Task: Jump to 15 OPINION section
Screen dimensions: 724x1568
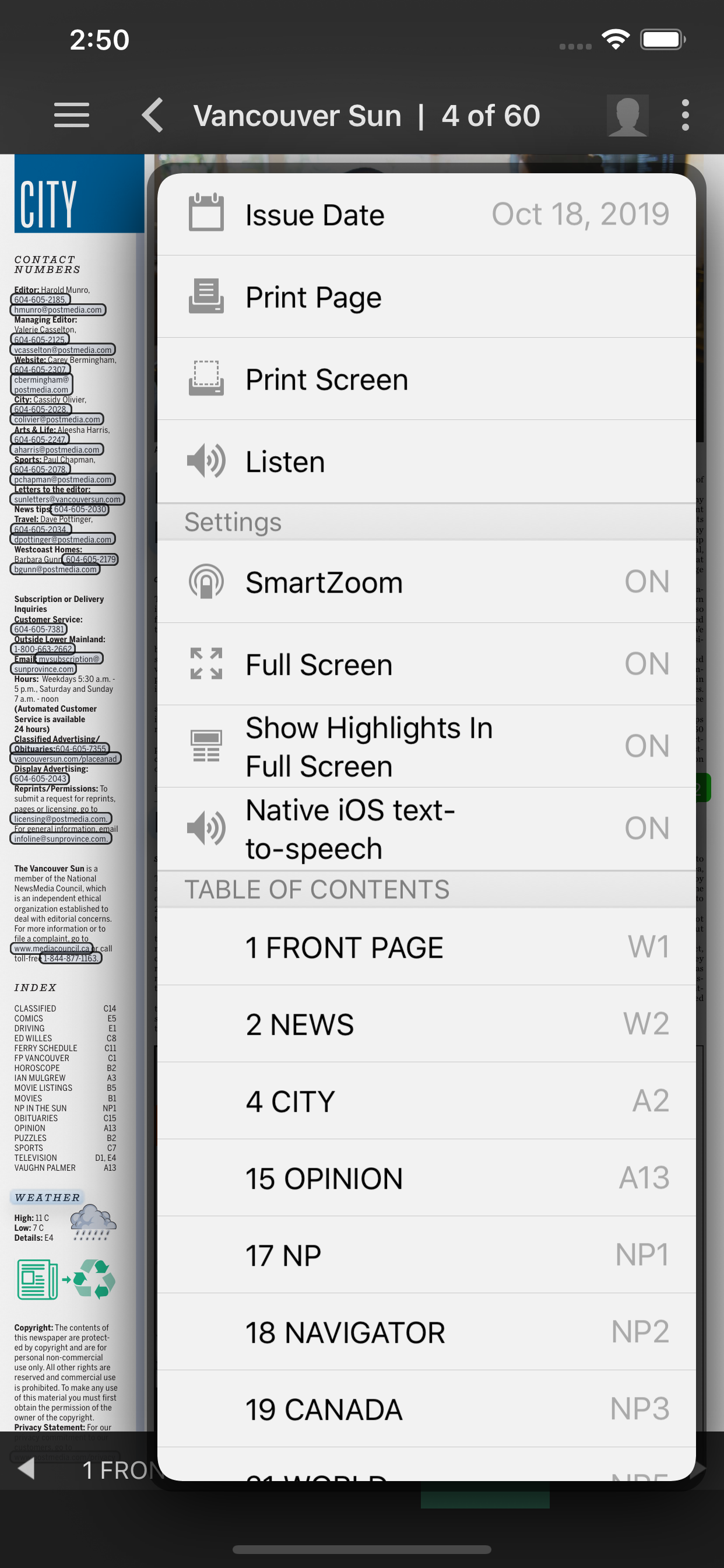Action: [x=426, y=1178]
